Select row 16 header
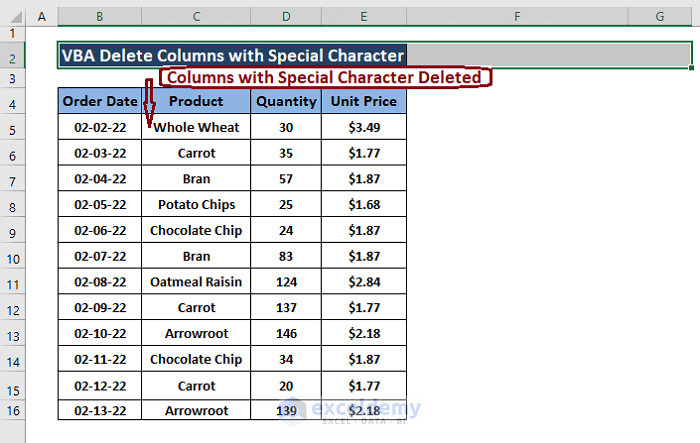Image resolution: width=700 pixels, height=443 pixels. [x=12, y=411]
